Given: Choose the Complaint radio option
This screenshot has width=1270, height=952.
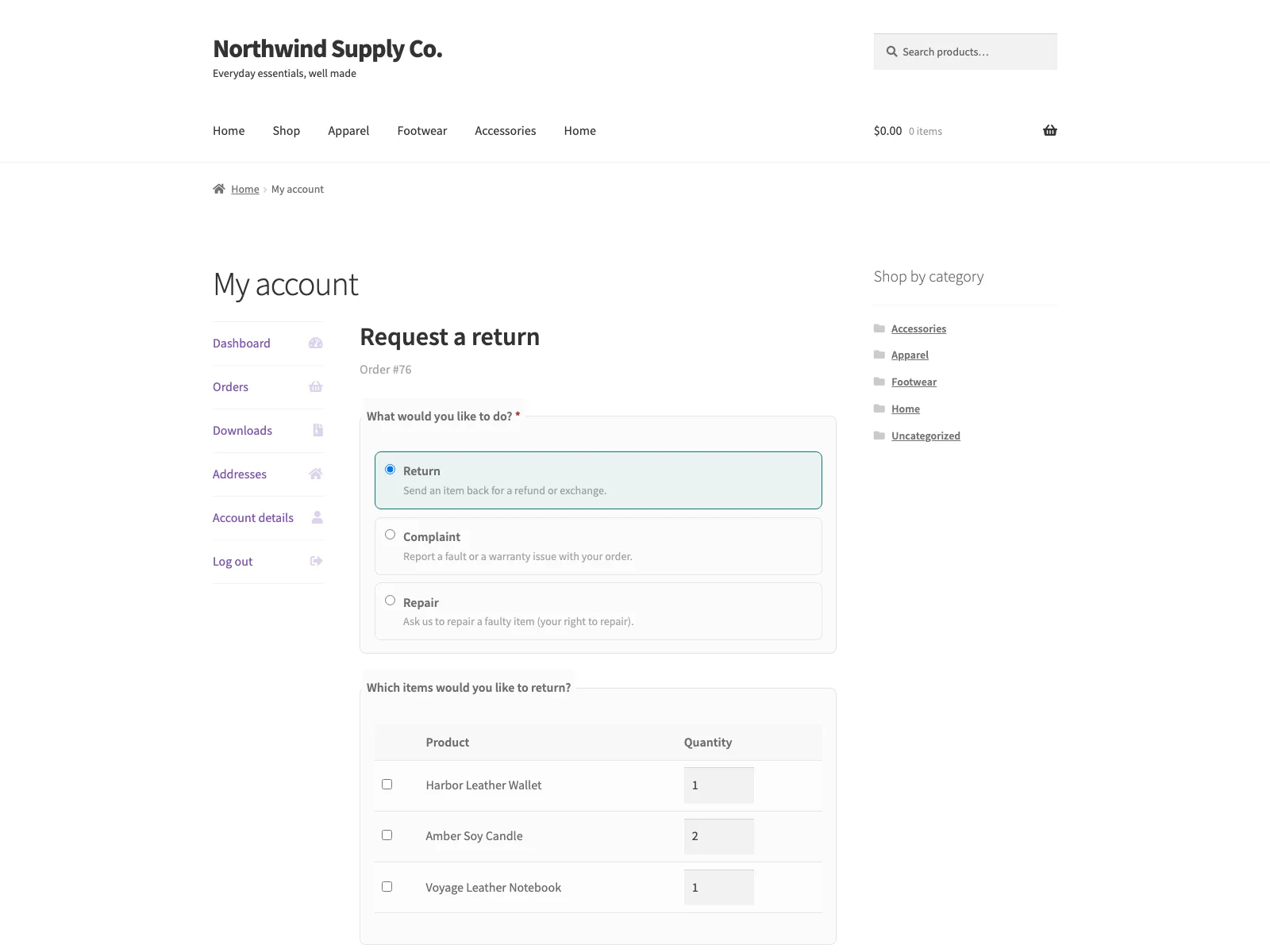Looking at the screenshot, I should [390, 535].
